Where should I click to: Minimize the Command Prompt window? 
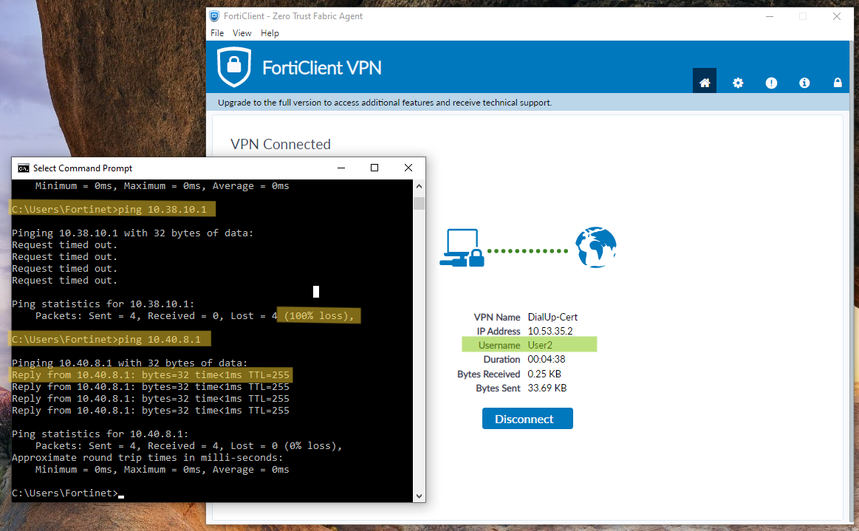click(341, 168)
